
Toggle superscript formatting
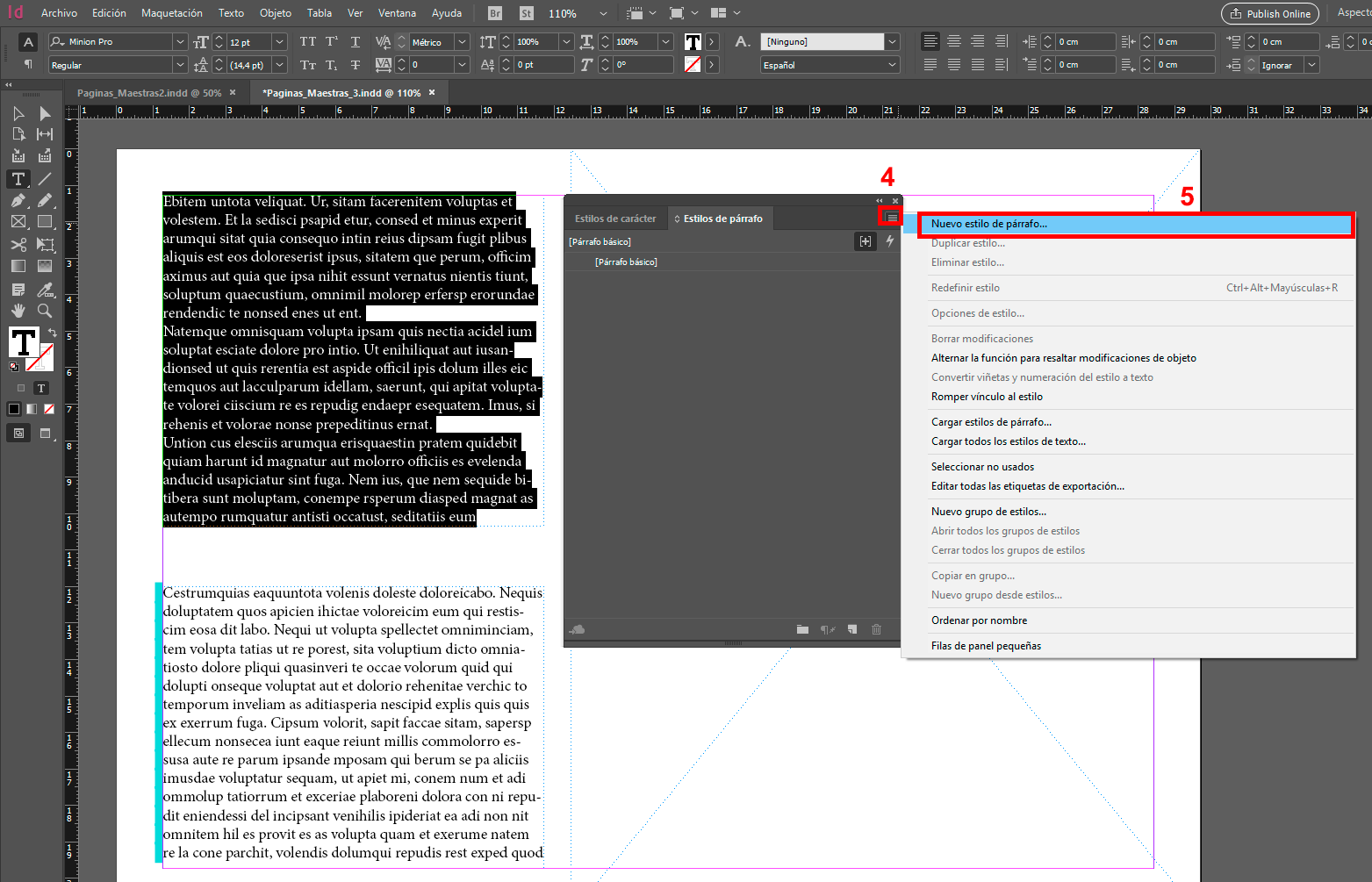click(330, 41)
